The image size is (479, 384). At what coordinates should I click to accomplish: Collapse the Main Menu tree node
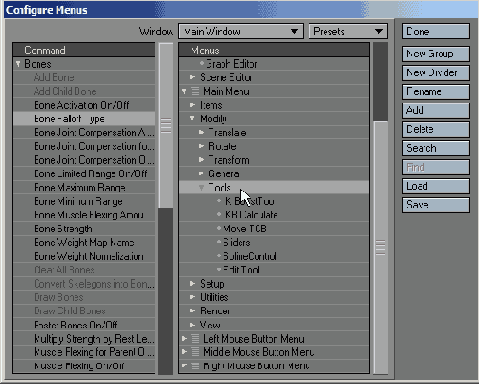click(184, 91)
